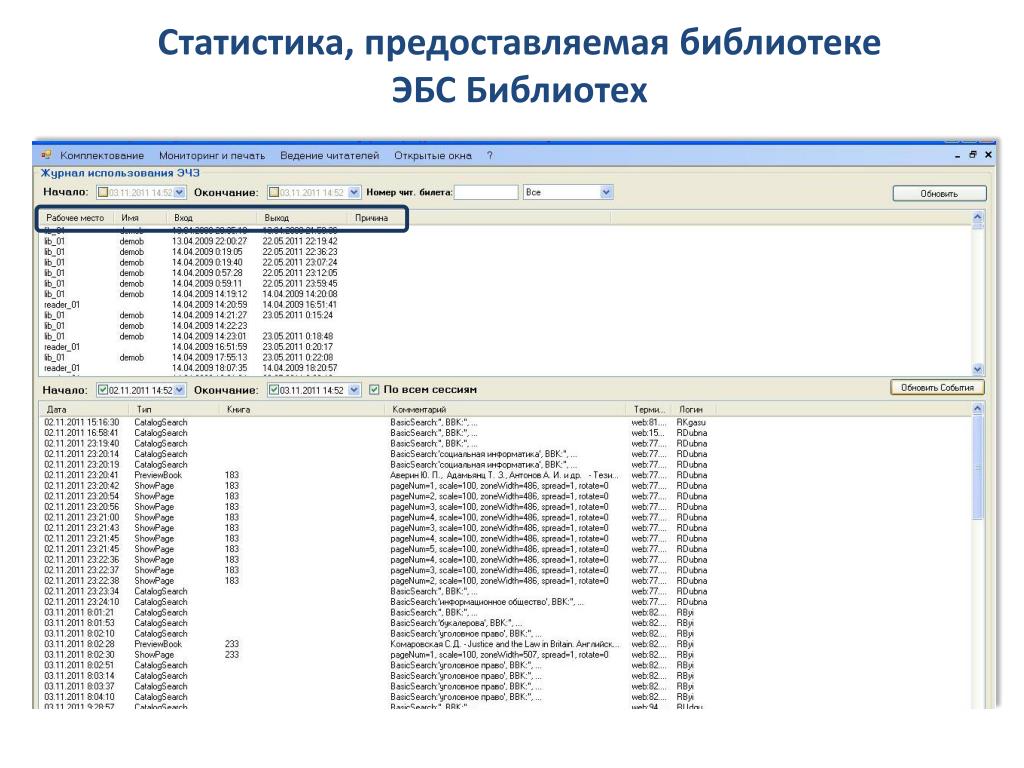Click the zoneWidth=507 ShowPage comment
This screenshot has height=768, width=1024.
coord(499,654)
